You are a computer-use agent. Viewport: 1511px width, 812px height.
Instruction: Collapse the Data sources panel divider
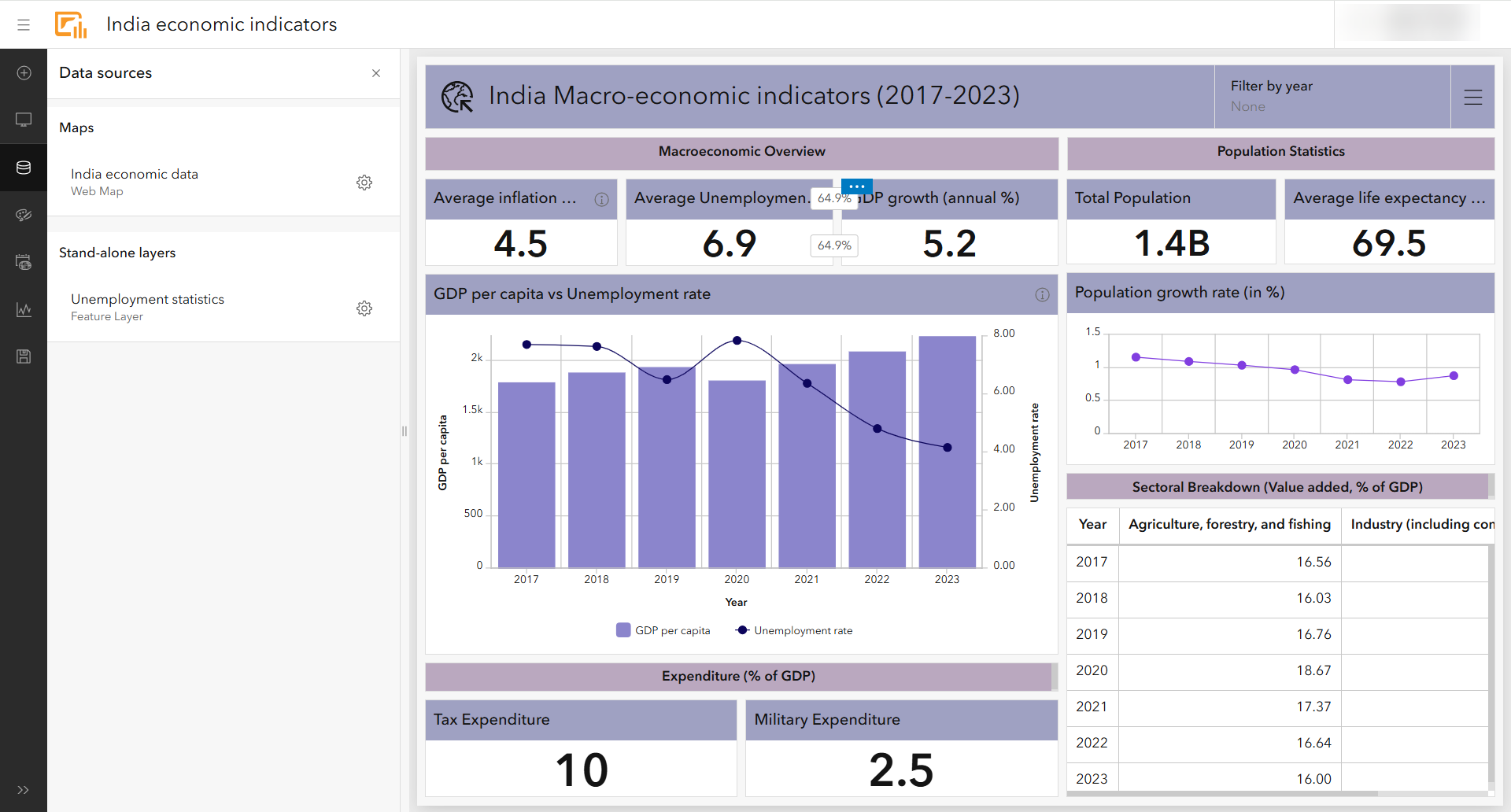pyautogui.click(x=405, y=431)
